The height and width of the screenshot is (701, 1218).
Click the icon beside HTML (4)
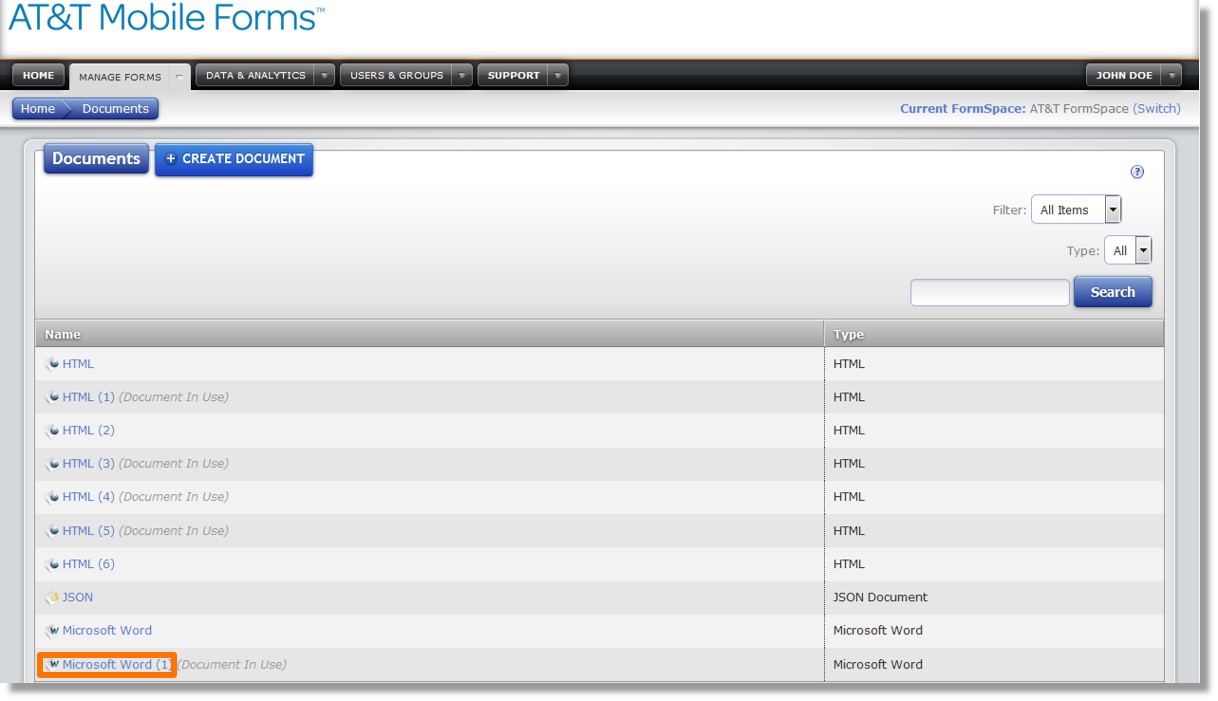tap(53, 497)
